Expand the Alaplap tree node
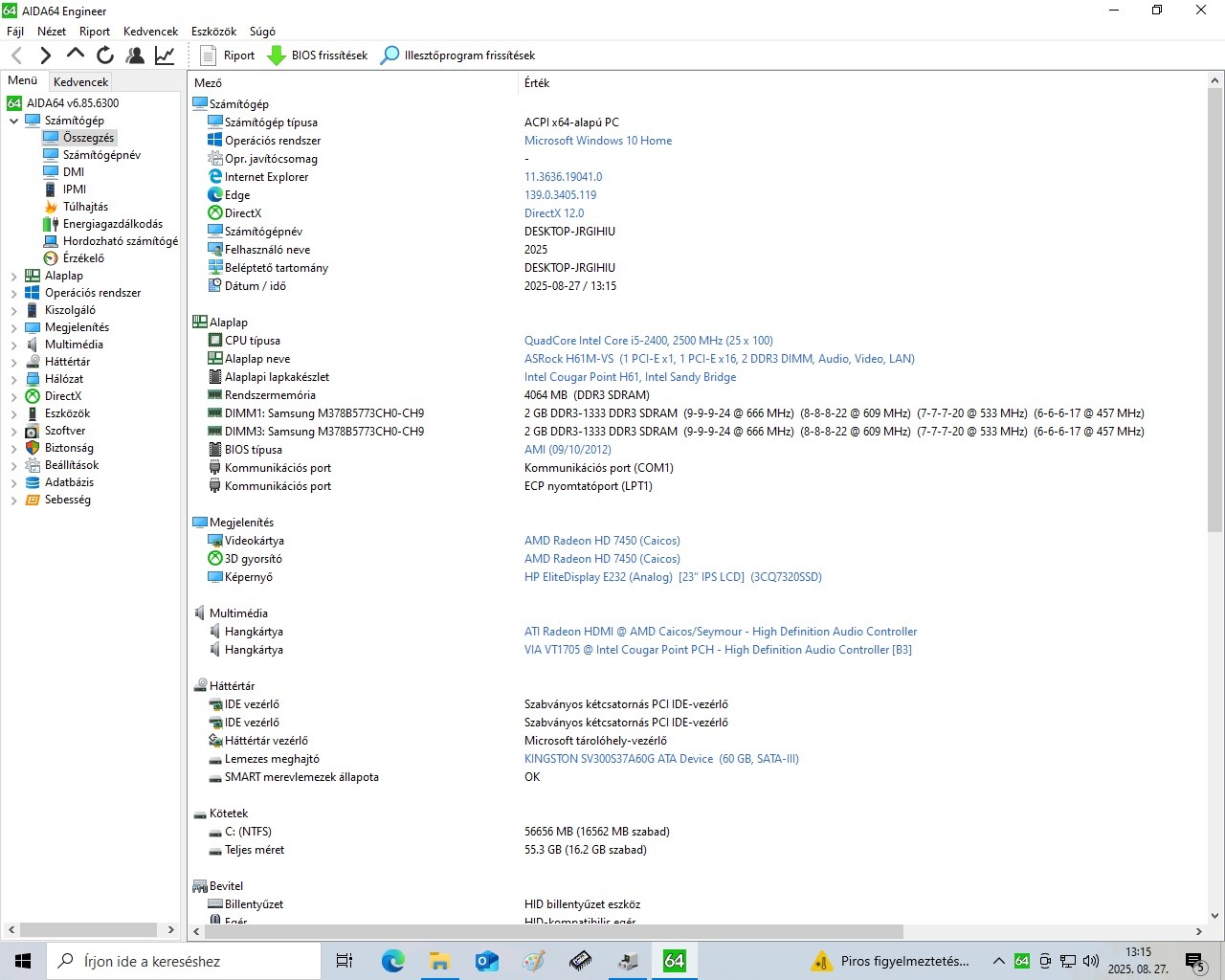Viewport: 1225px width, 980px height. point(13,276)
